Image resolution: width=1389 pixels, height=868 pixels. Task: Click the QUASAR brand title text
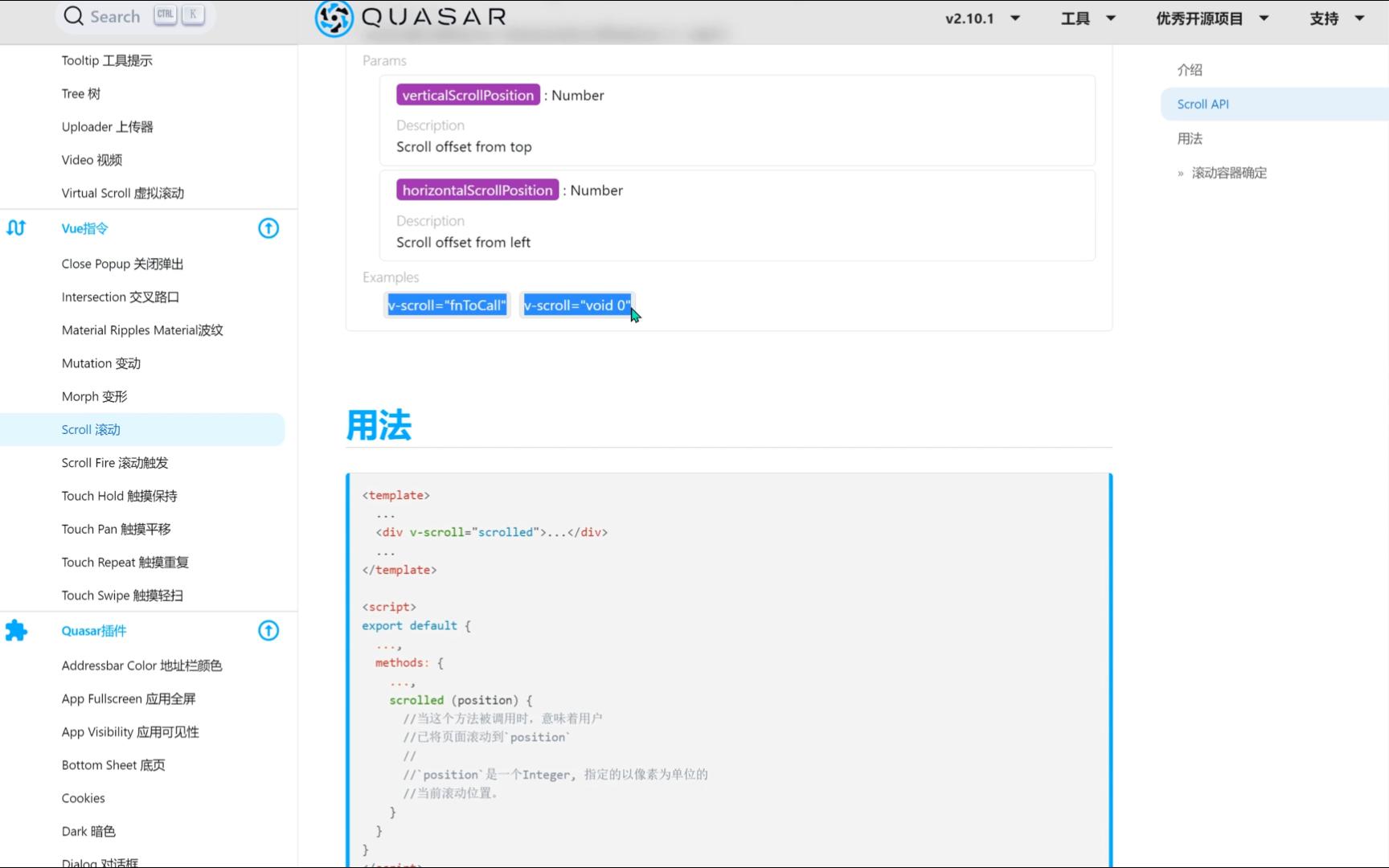[x=434, y=16]
